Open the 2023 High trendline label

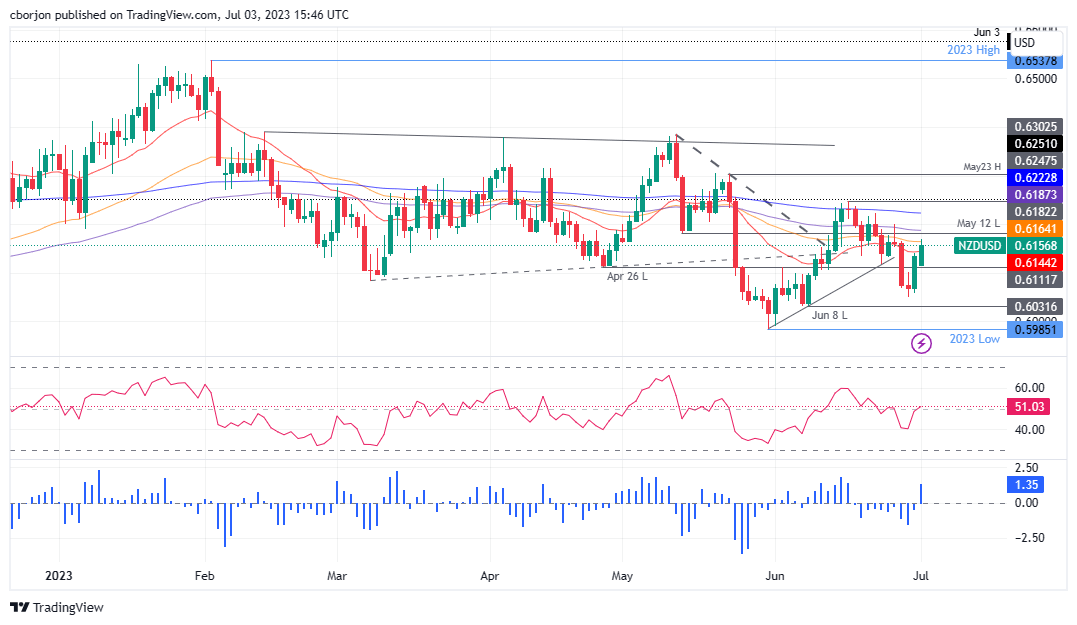(x=971, y=49)
